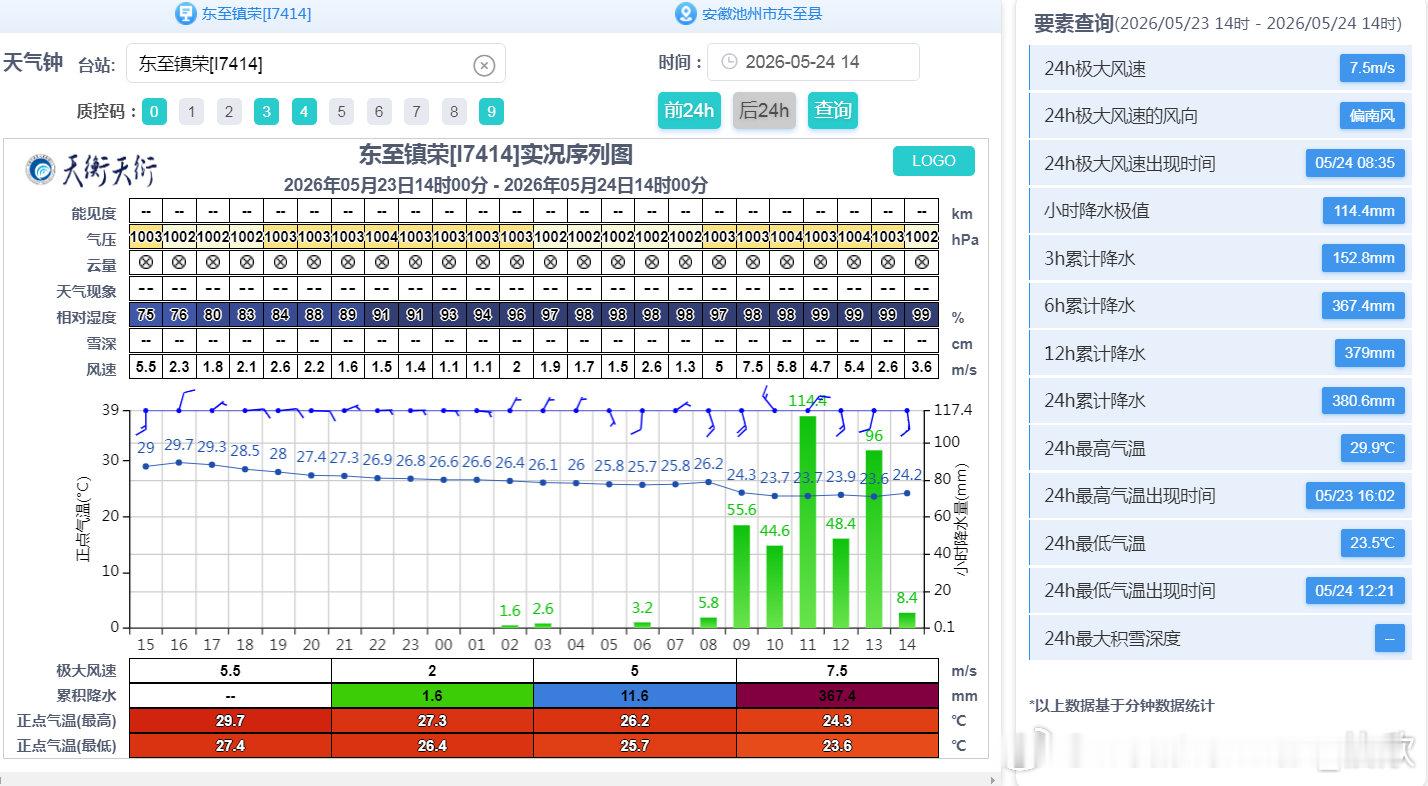Click the clock icon in the time field
Screen dimensions: 1428x786
tap(729, 62)
